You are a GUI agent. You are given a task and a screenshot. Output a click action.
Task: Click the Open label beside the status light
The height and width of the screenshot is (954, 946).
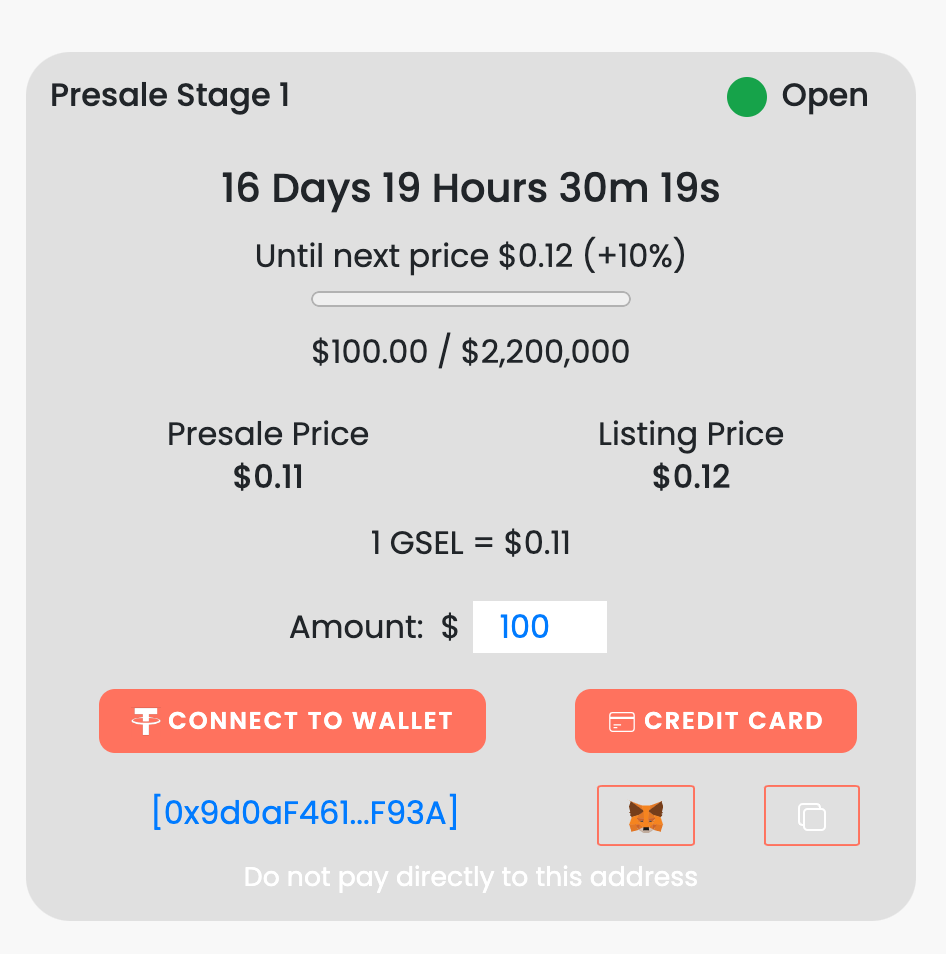824,96
